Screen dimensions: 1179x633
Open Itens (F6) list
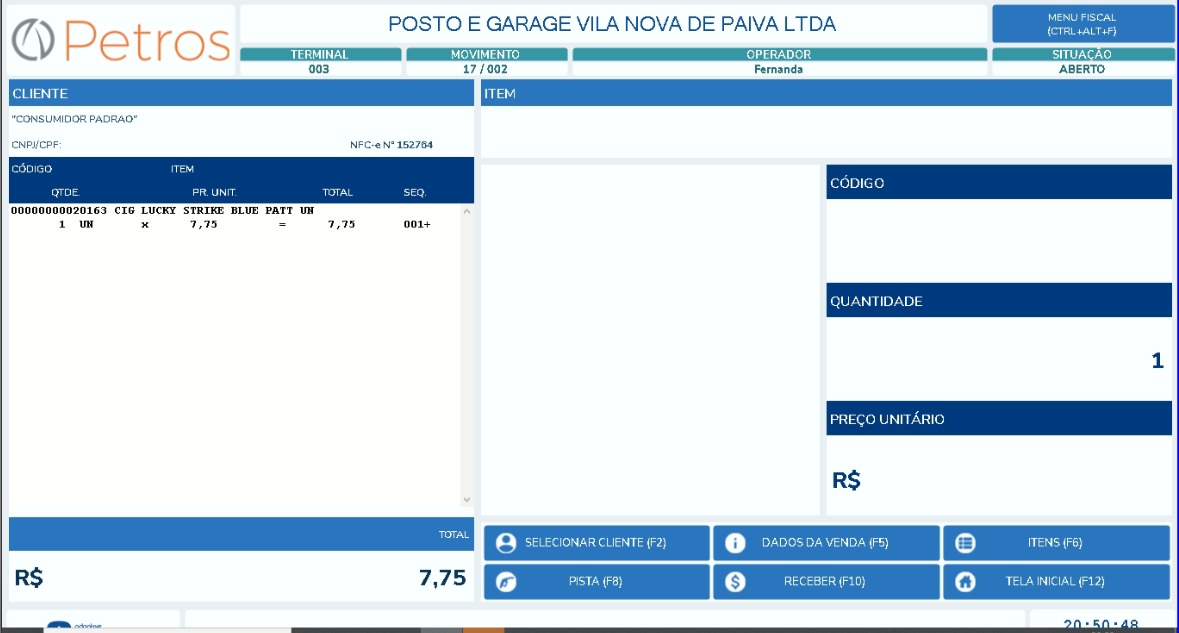point(1056,543)
